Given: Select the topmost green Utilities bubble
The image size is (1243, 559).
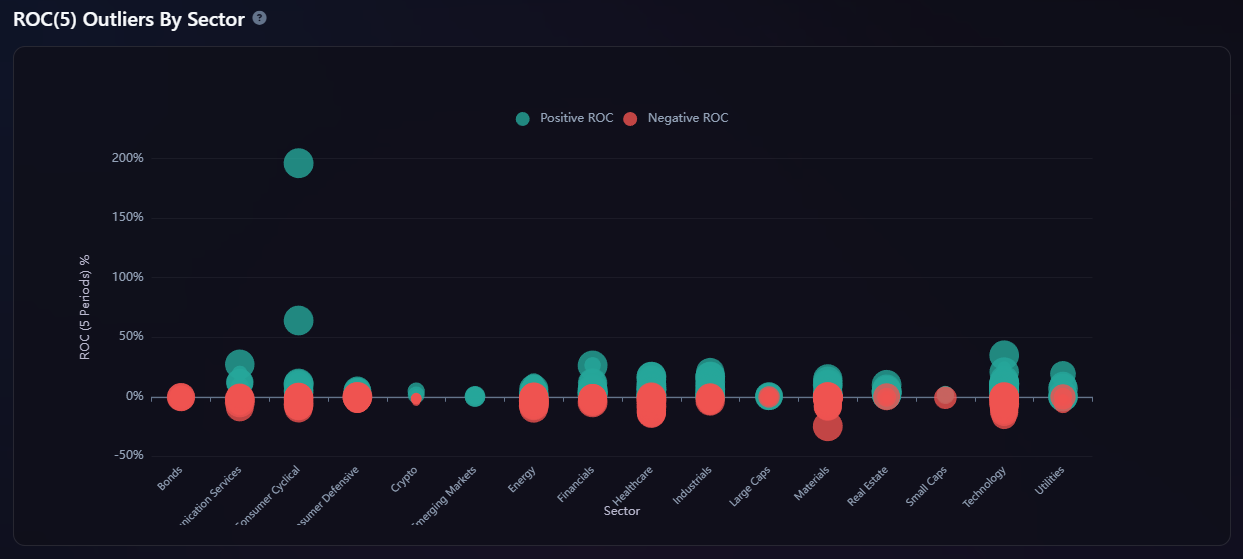Looking at the screenshot, I should 1063,373.
